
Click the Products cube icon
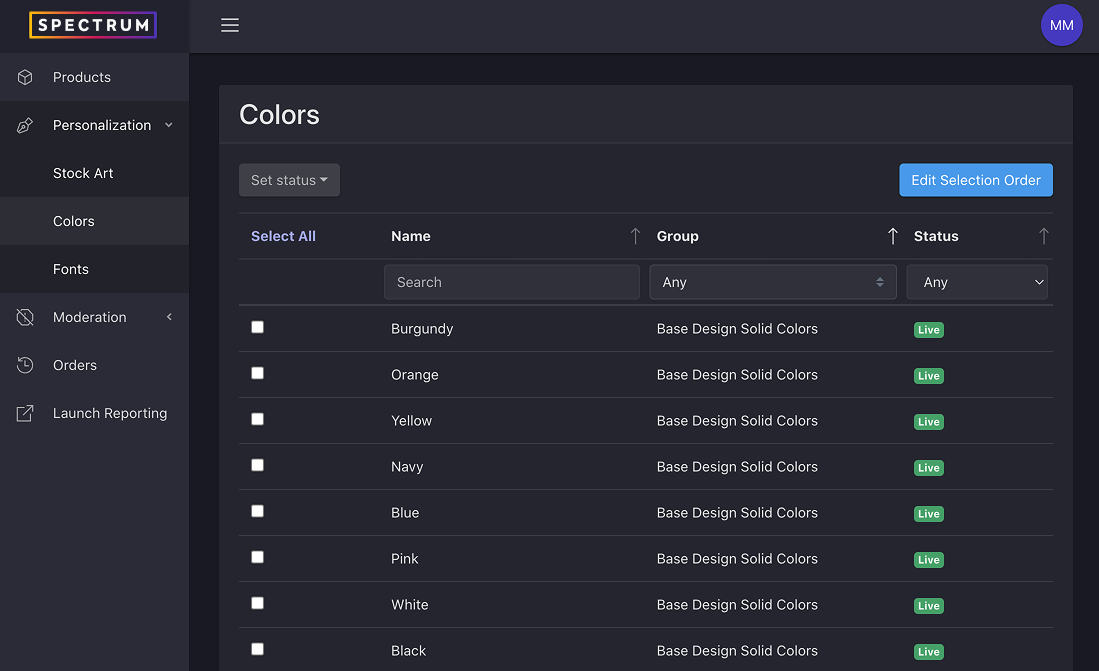[x=25, y=77]
